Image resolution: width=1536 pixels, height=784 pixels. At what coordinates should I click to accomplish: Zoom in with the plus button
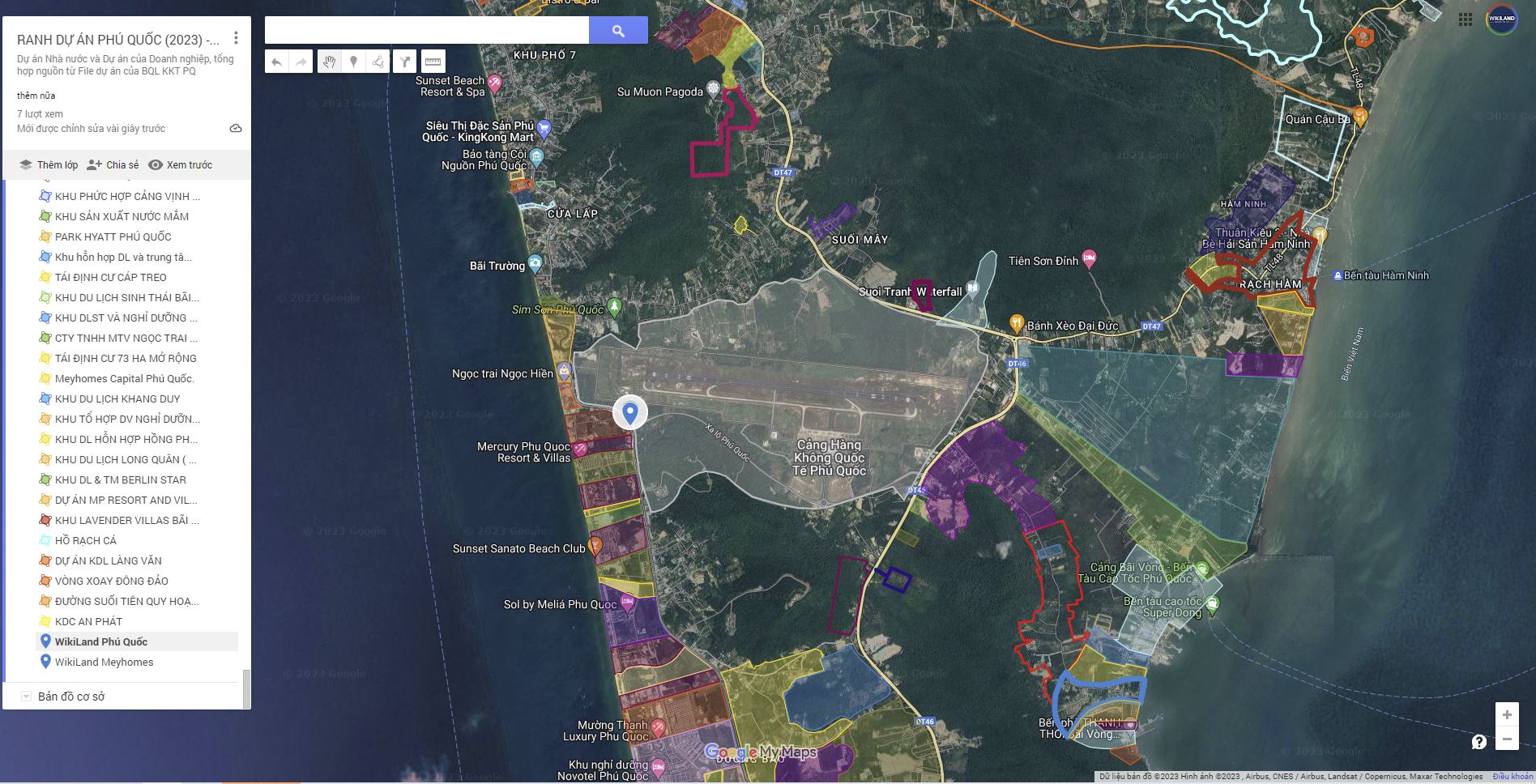coord(1507,714)
